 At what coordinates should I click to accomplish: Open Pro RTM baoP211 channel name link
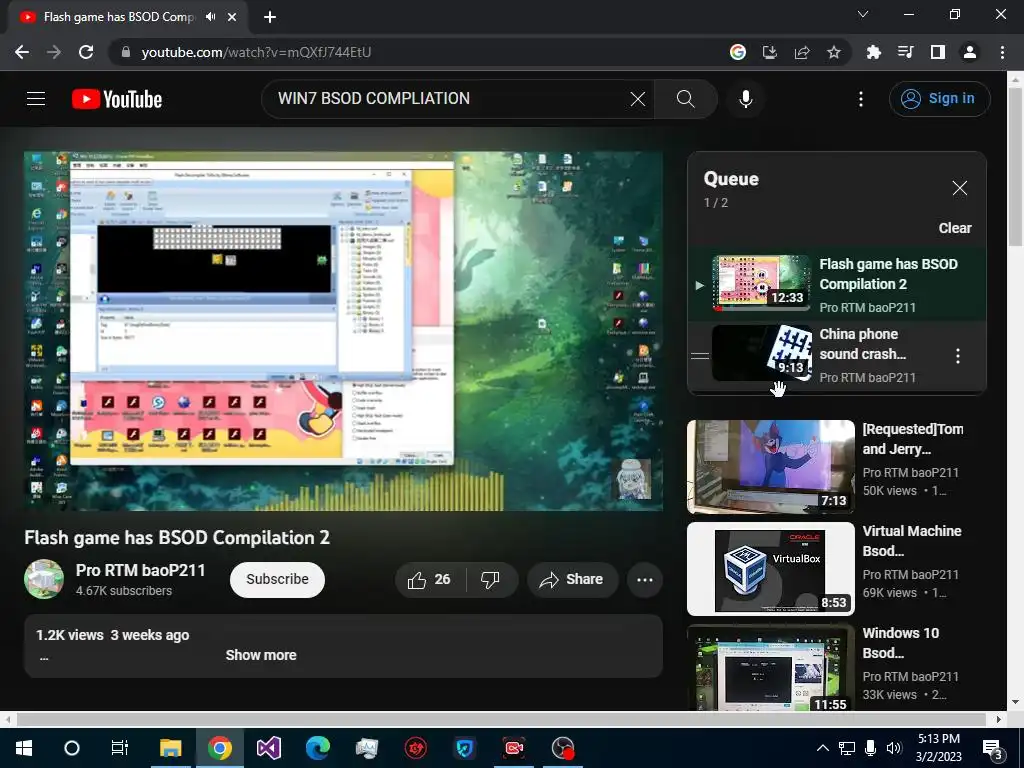tap(140, 570)
